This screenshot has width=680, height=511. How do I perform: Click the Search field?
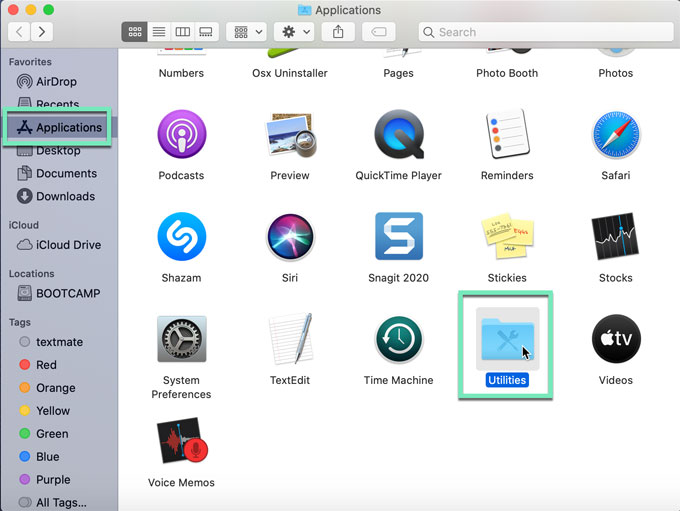545,32
